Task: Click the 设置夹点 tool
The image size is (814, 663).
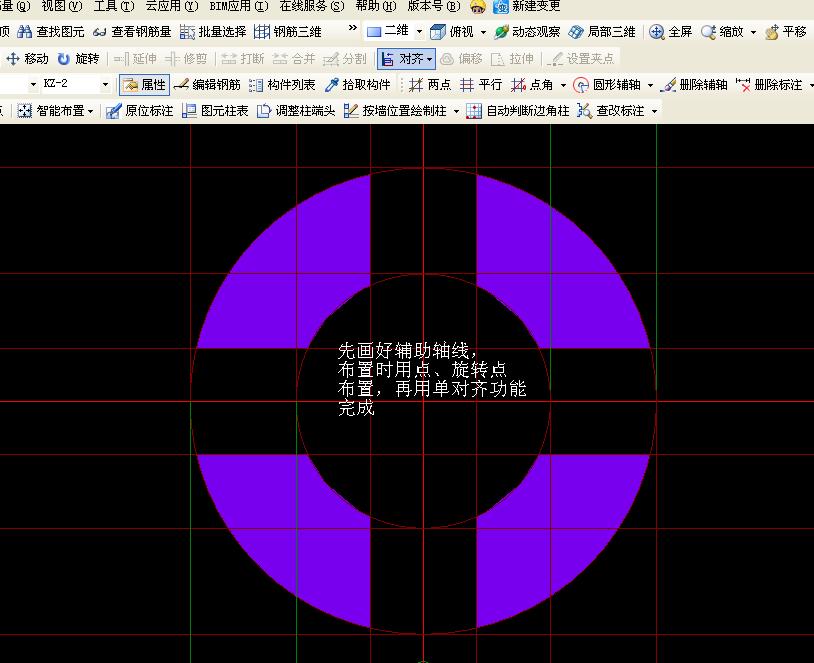Action: click(x=580, y=59)
